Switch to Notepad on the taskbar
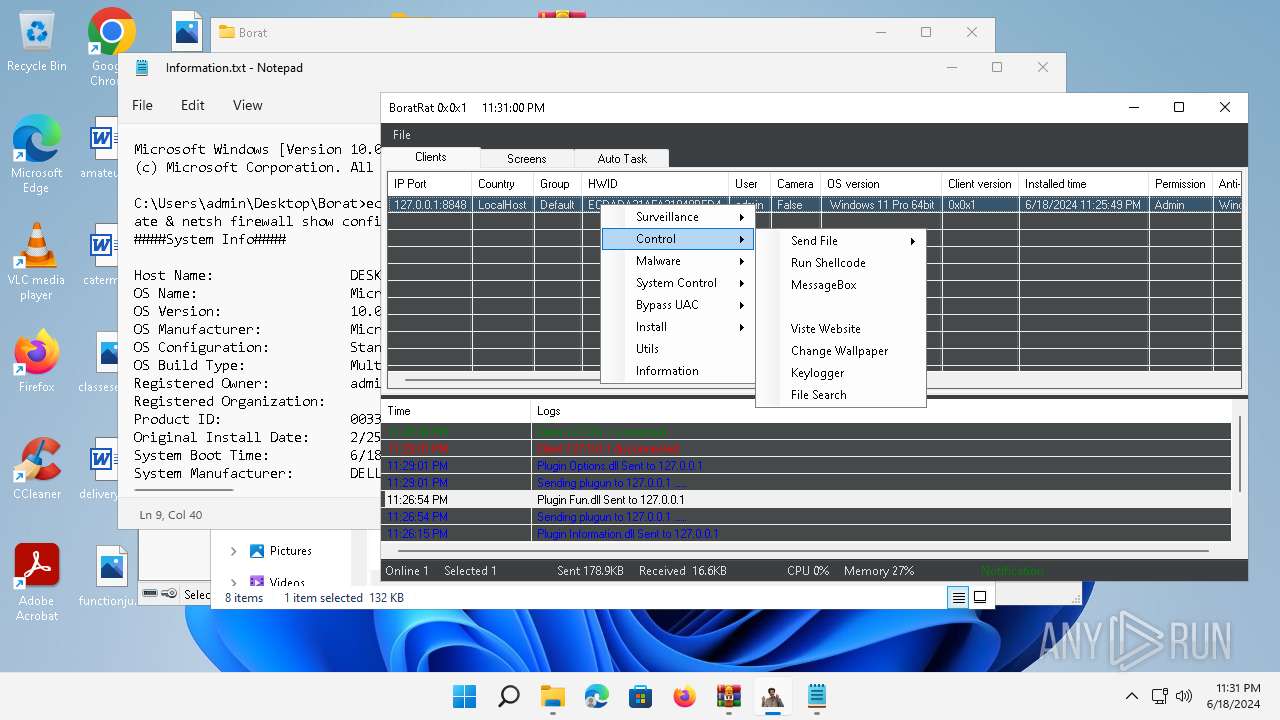The width and height of the screenshot is (1280, 720). [816, 696]
